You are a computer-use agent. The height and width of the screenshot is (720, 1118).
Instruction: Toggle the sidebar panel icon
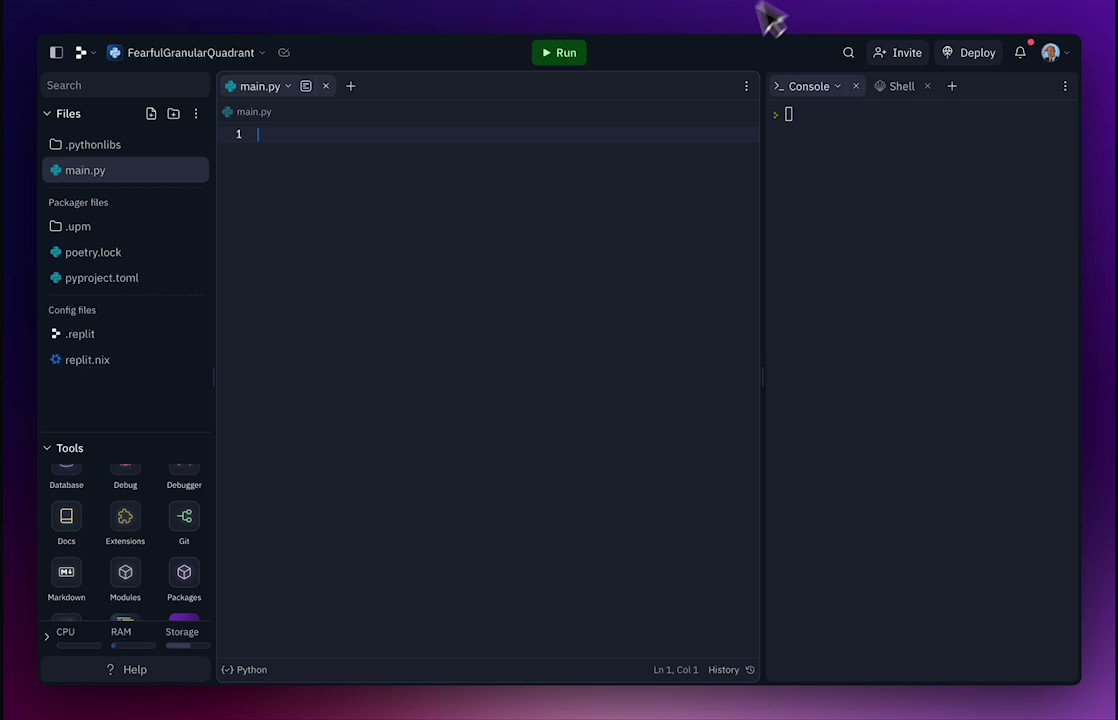56,53
